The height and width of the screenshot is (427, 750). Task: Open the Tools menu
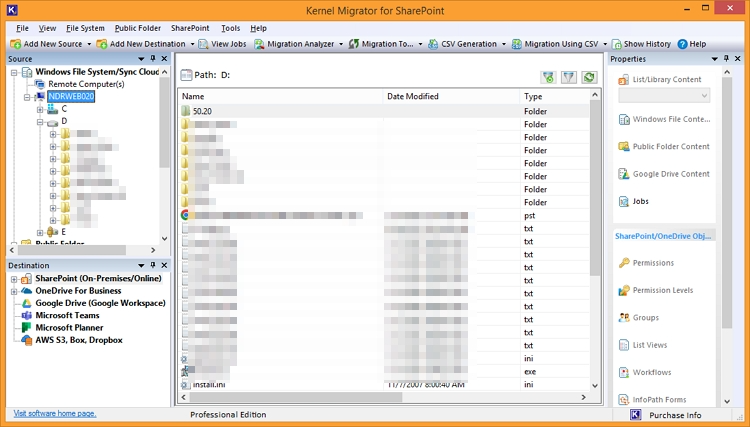pyautogui.click(x=231, y=28)
